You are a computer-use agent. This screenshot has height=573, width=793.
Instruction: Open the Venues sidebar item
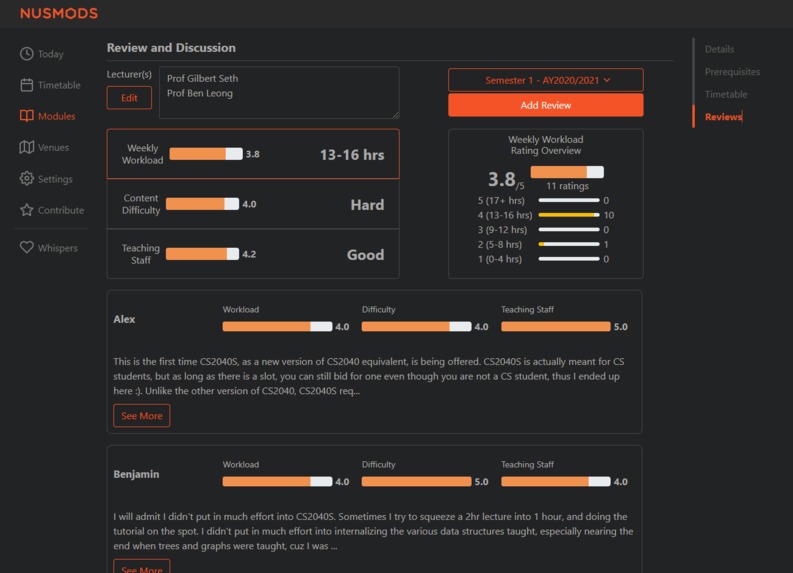pyautogui.click(x=44, y=147)
